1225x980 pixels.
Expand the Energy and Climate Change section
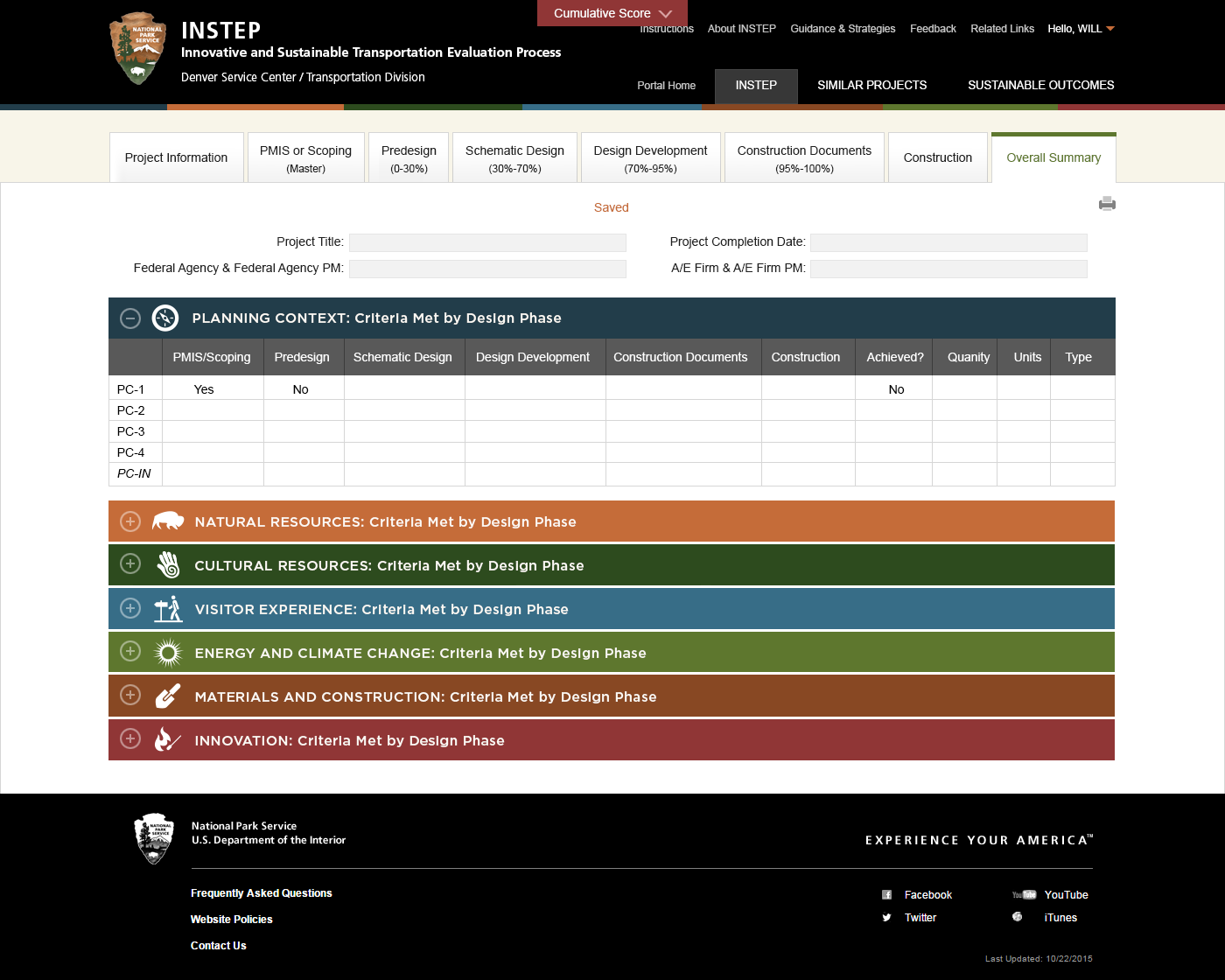130,652
